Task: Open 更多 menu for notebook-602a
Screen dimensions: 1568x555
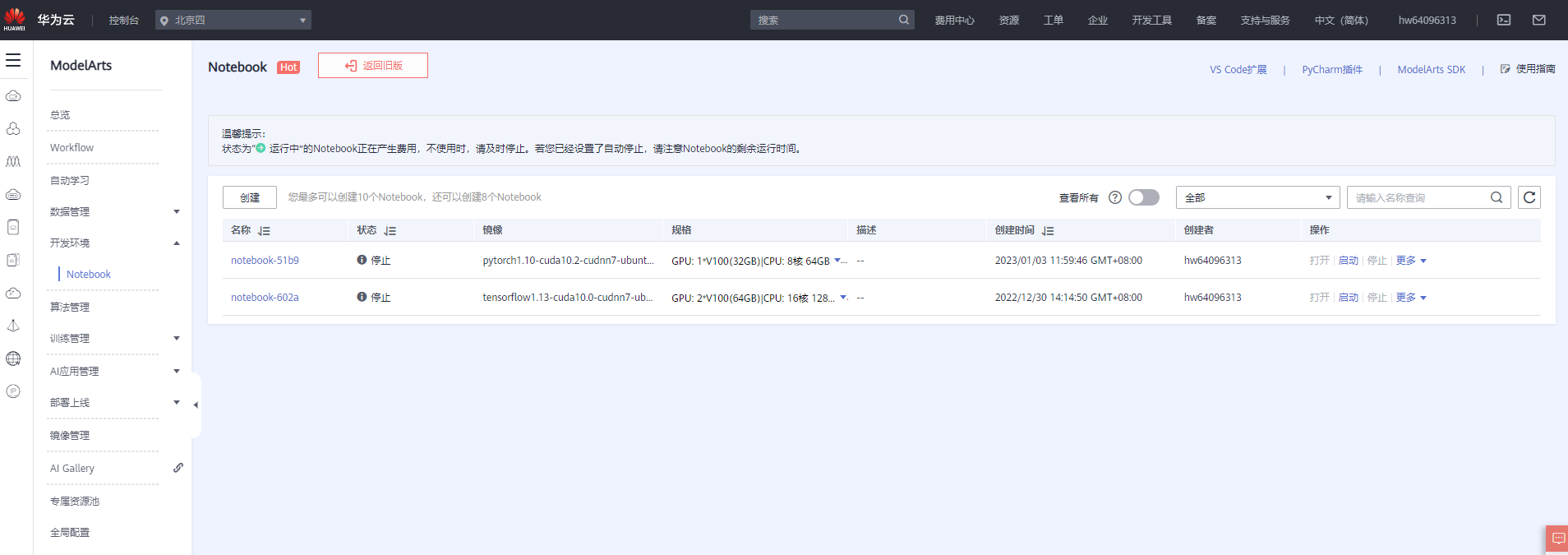Action: coord(1411,298)
